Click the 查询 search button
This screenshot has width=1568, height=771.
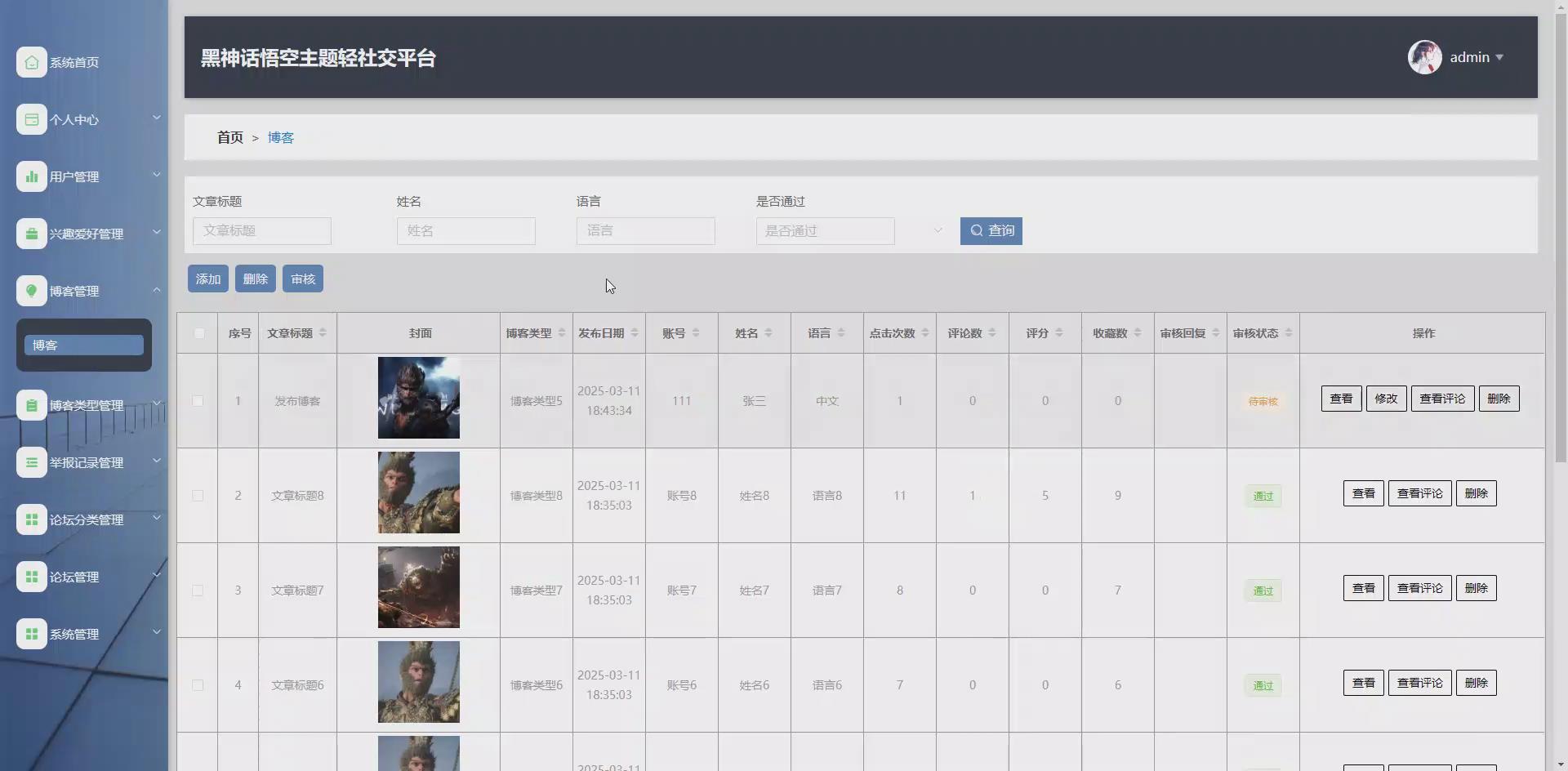point(991,231)
